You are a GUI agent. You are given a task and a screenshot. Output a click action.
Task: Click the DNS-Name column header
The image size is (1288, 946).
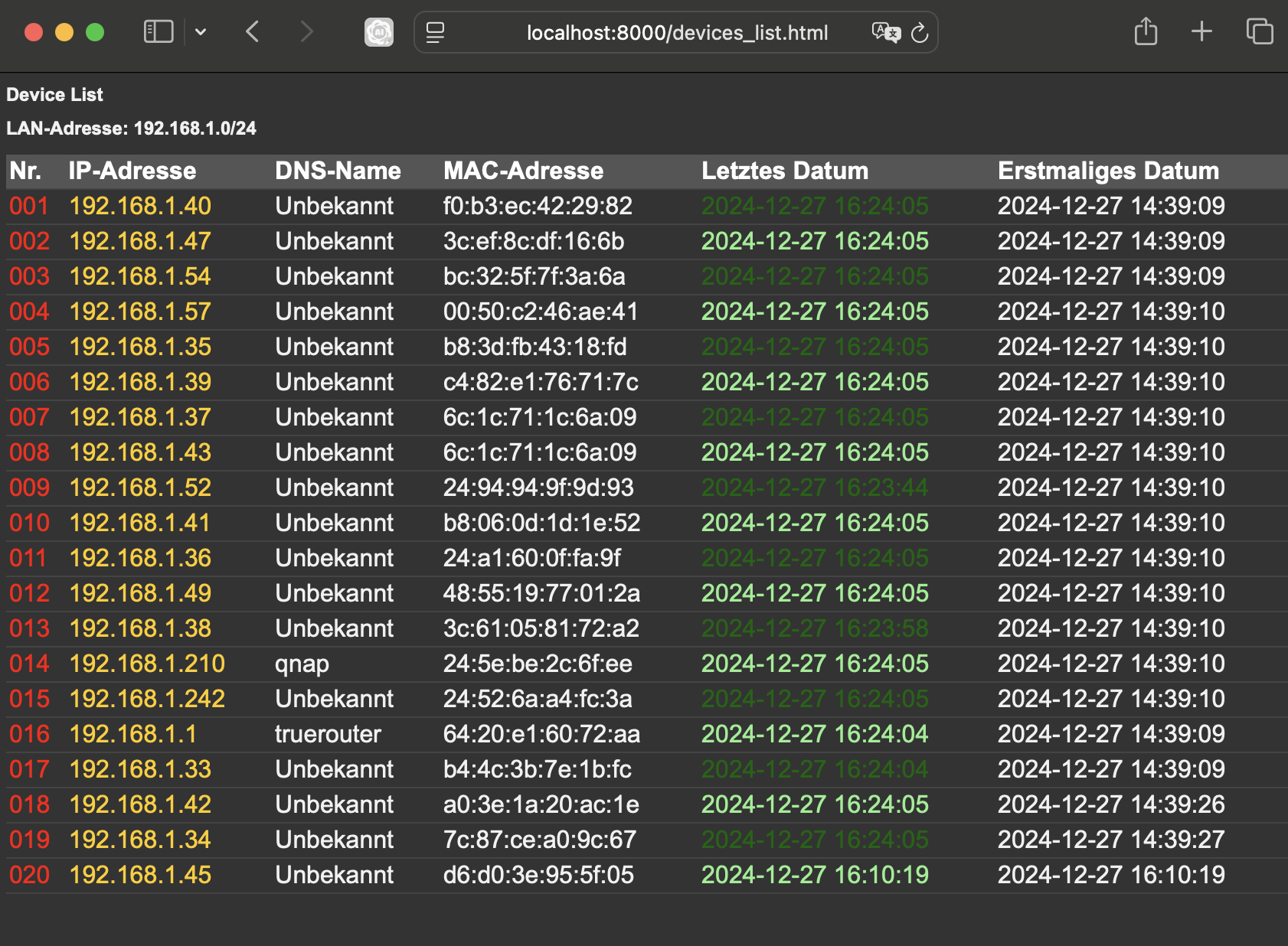tap(338, 171)
